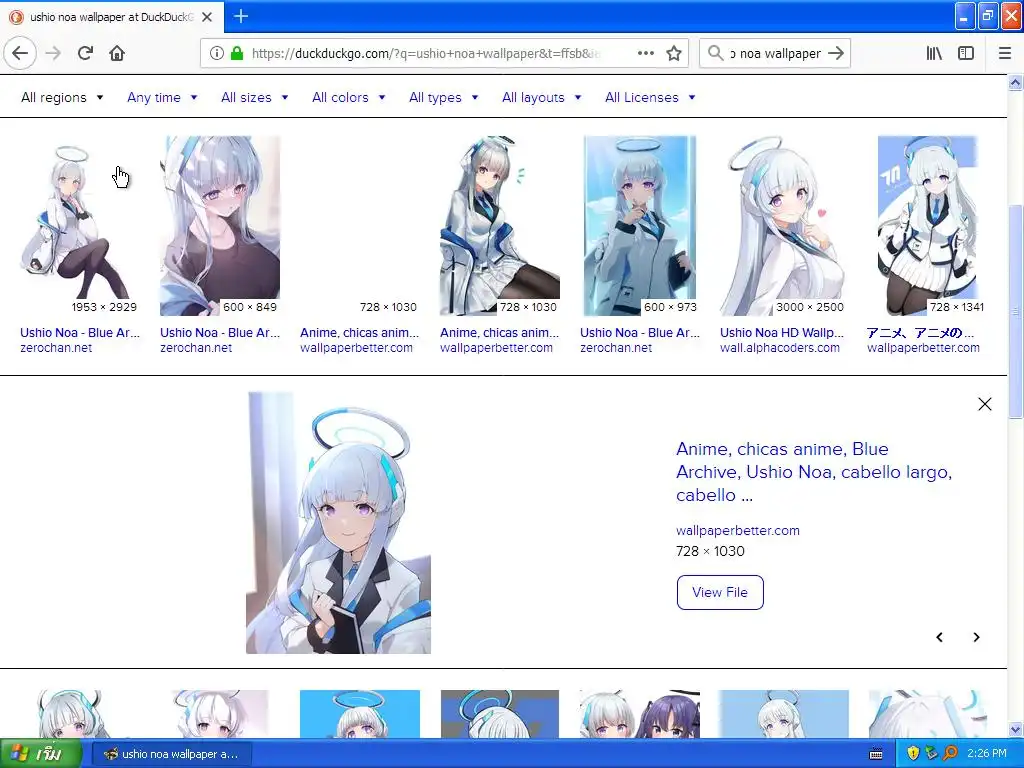Click the noa wallpaper search box
The image size is (1024, 768).
click(775, 53)
